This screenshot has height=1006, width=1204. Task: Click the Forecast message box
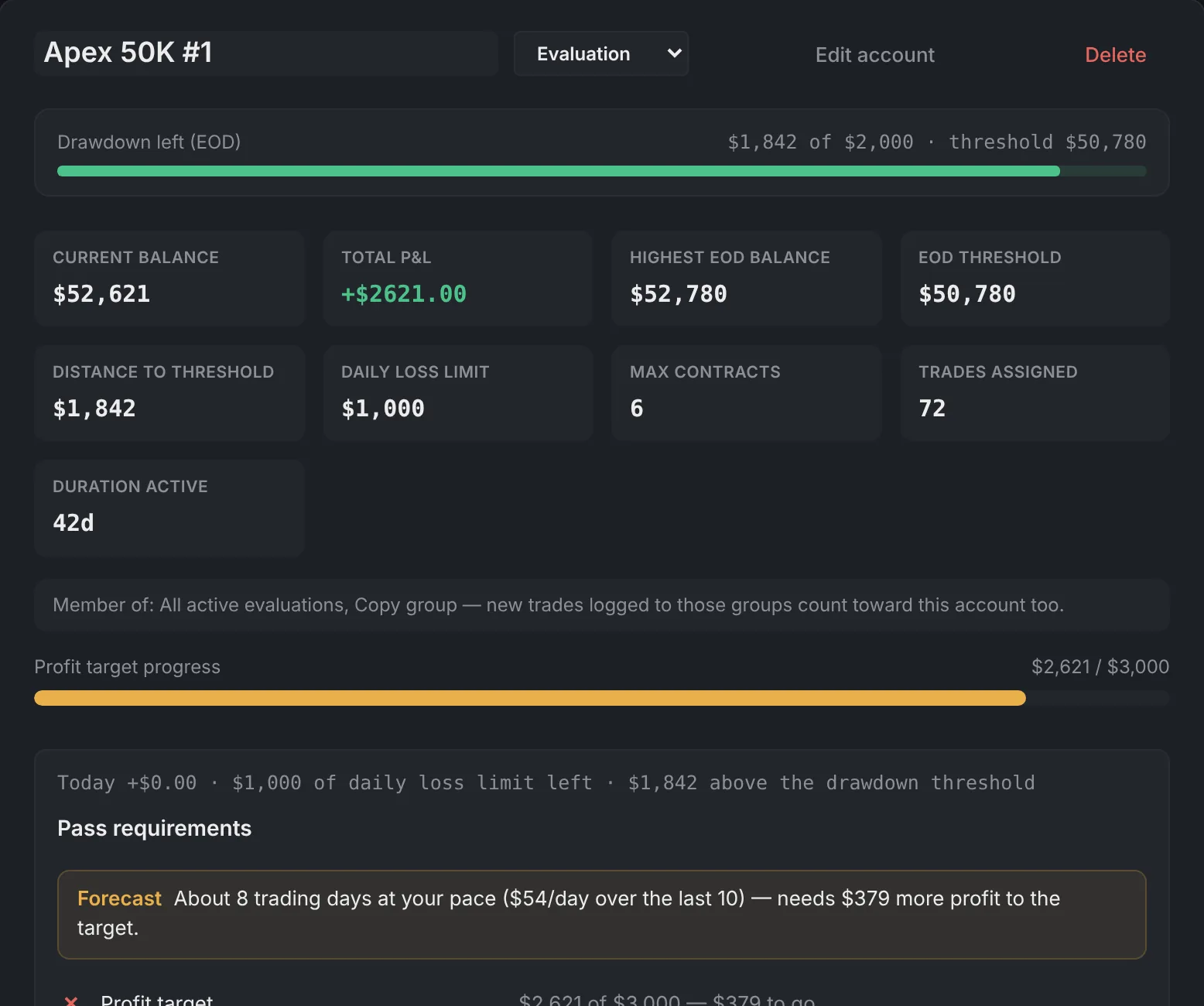pyautogui.click(x=602, y=915)
